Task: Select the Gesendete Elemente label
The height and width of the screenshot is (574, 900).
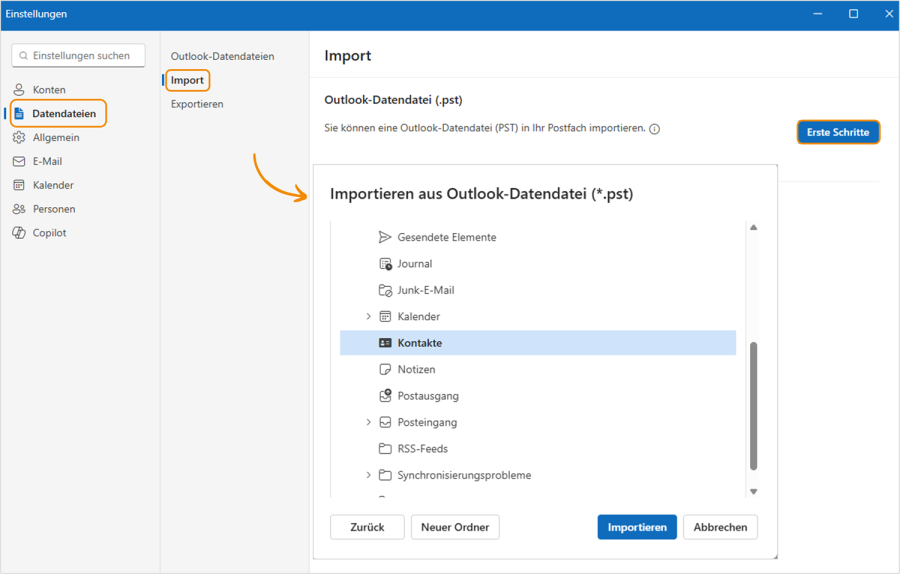Action: click(447, 237)
